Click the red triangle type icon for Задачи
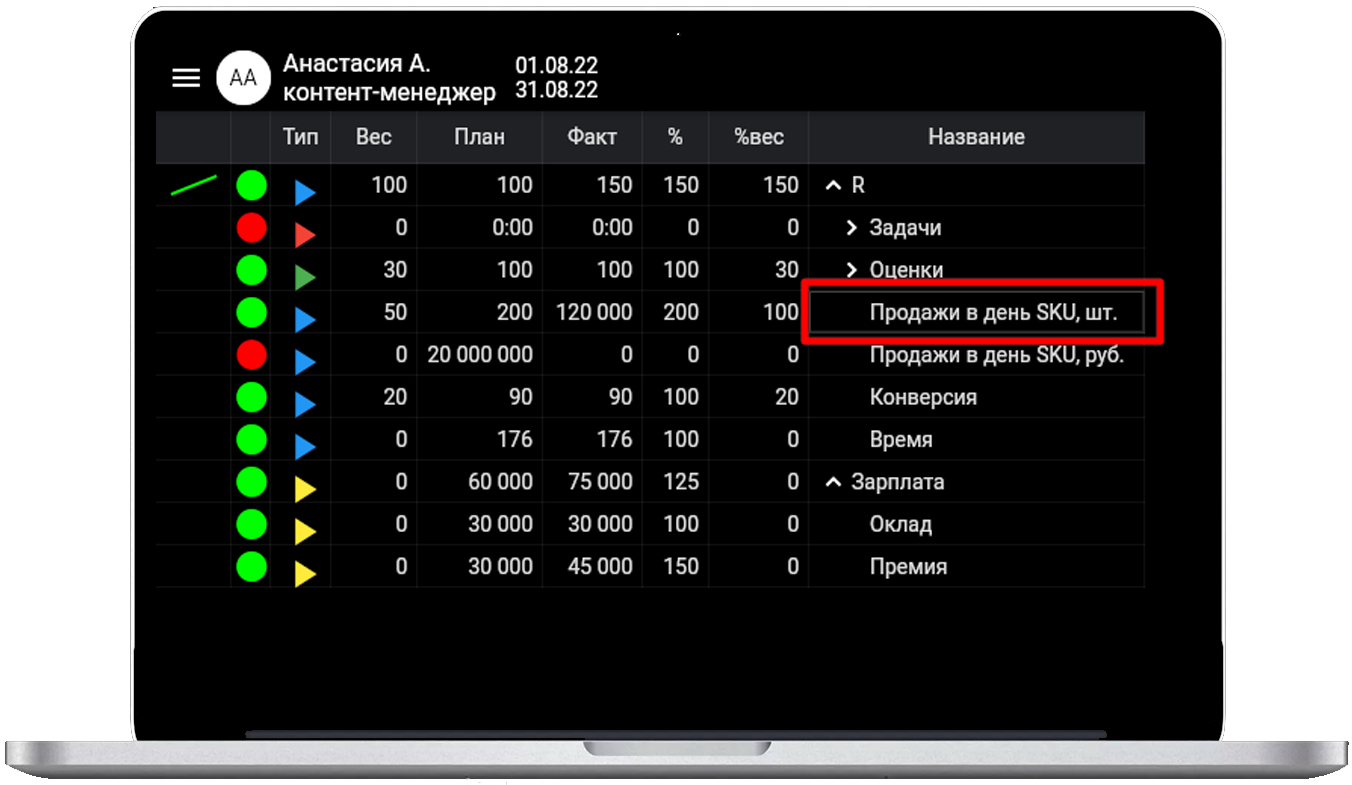The height and width of the screenshot is (785, 1352). [x=305, y=235]
